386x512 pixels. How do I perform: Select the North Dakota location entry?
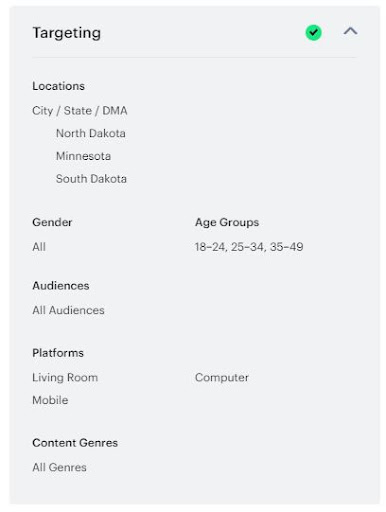91,133
